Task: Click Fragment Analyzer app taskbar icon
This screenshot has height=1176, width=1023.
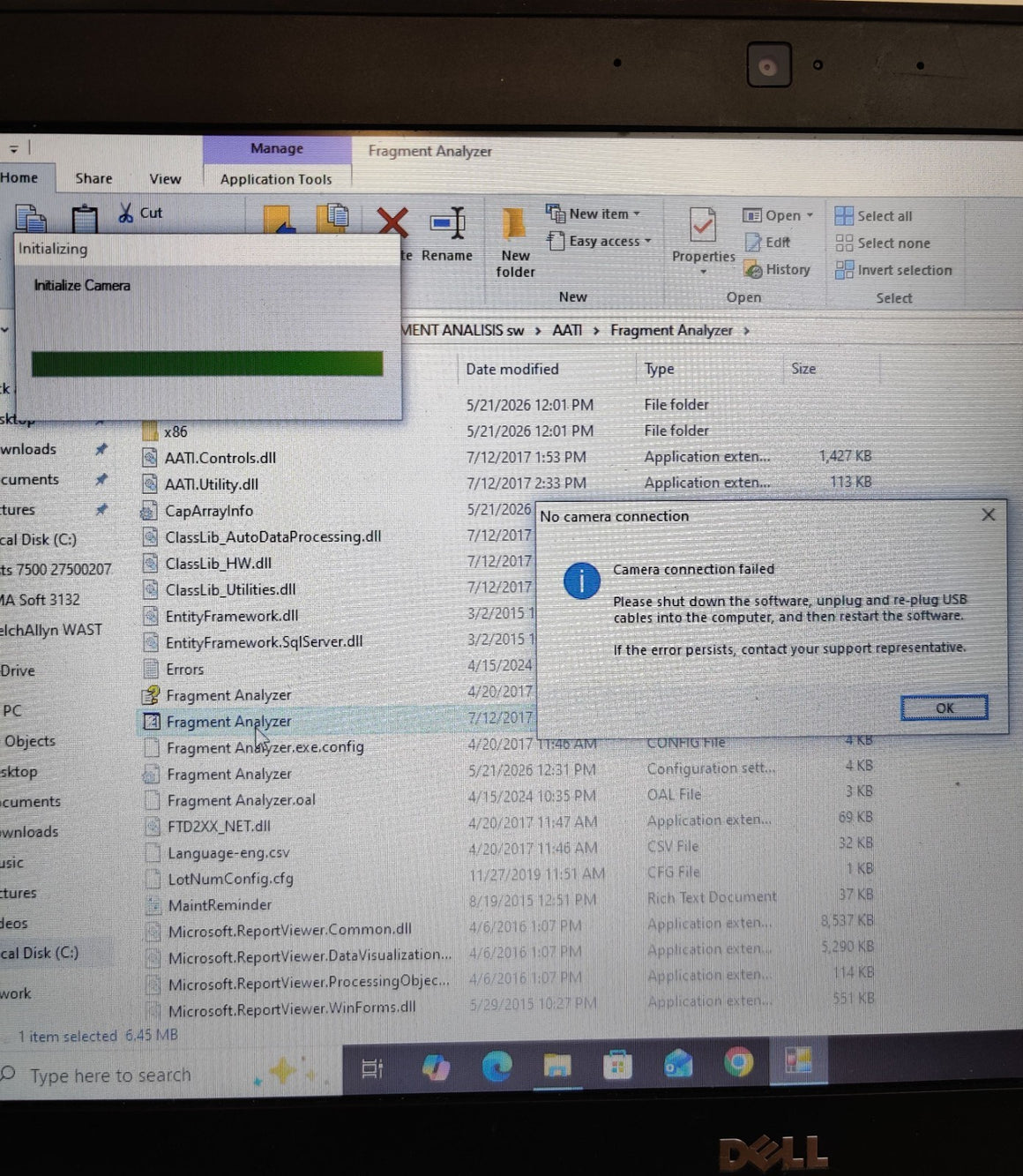Action: [798, 1061]
